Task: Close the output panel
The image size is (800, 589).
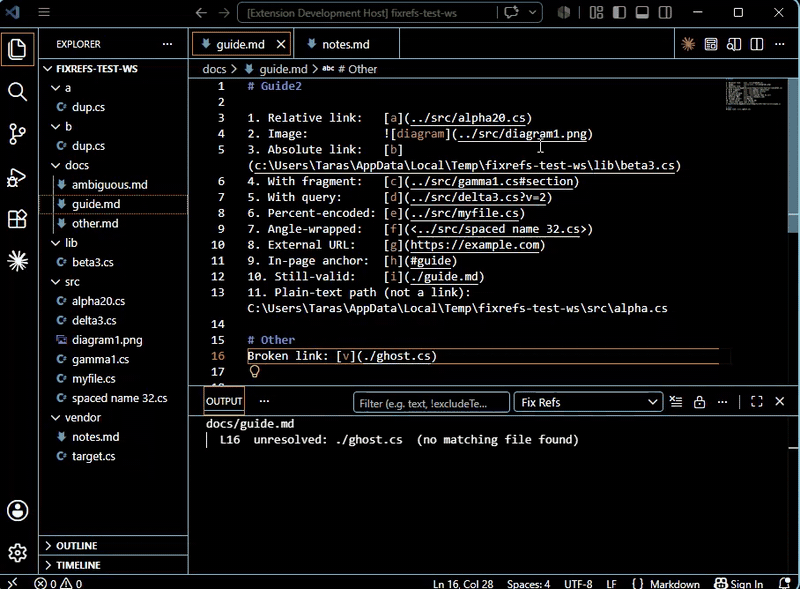Action: coord(780,402)
